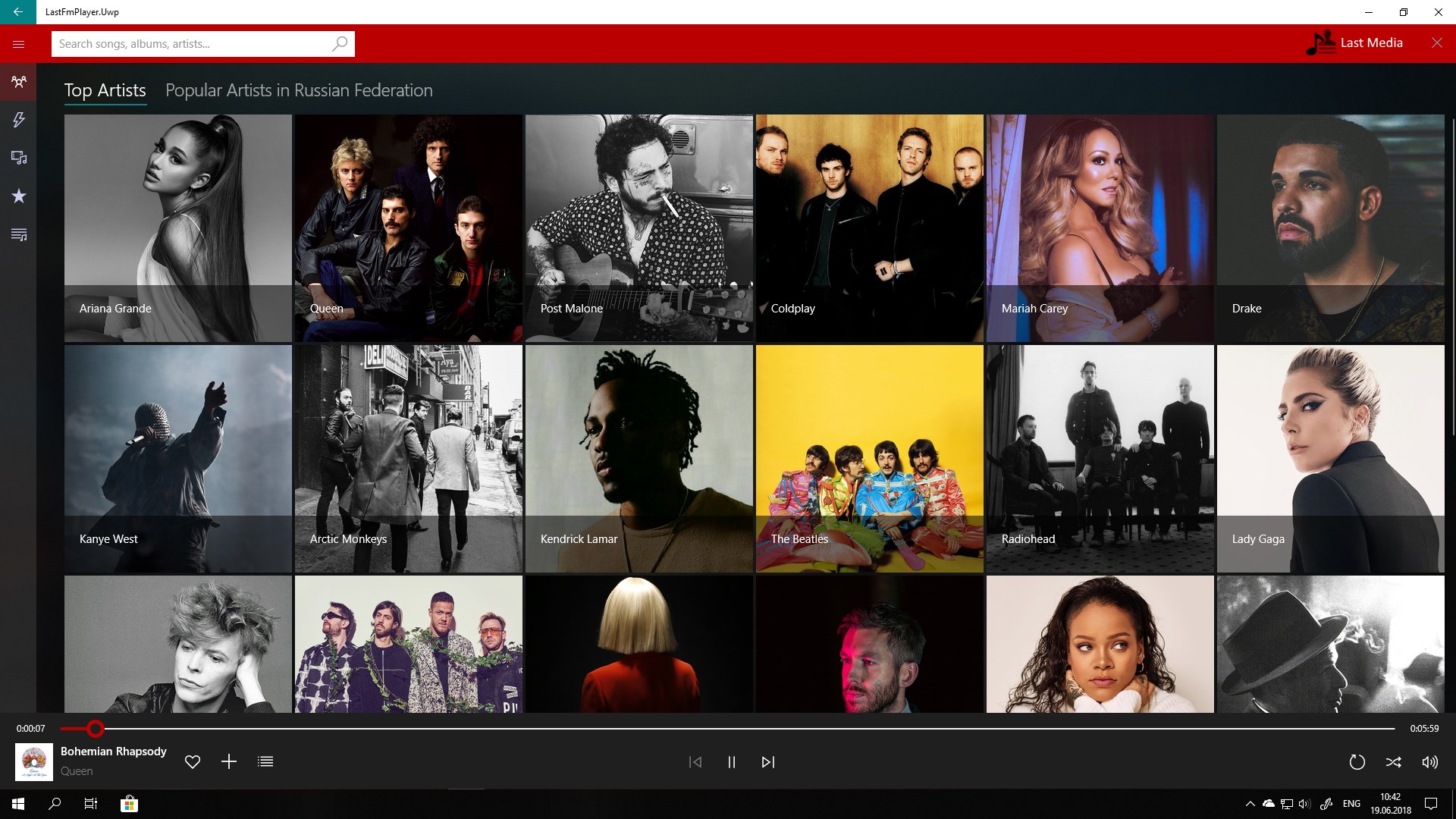
Task: Open the network tray icon
Action: click(x=1286, y=804)
